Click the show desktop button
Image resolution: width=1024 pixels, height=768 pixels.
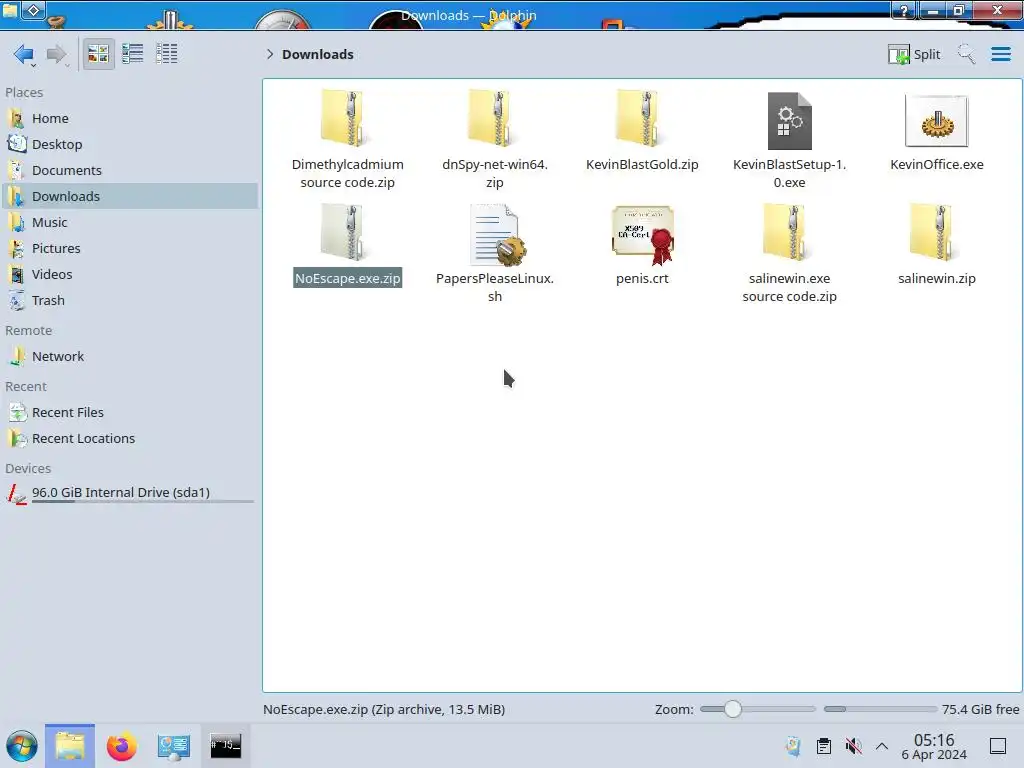coord(998,746)
